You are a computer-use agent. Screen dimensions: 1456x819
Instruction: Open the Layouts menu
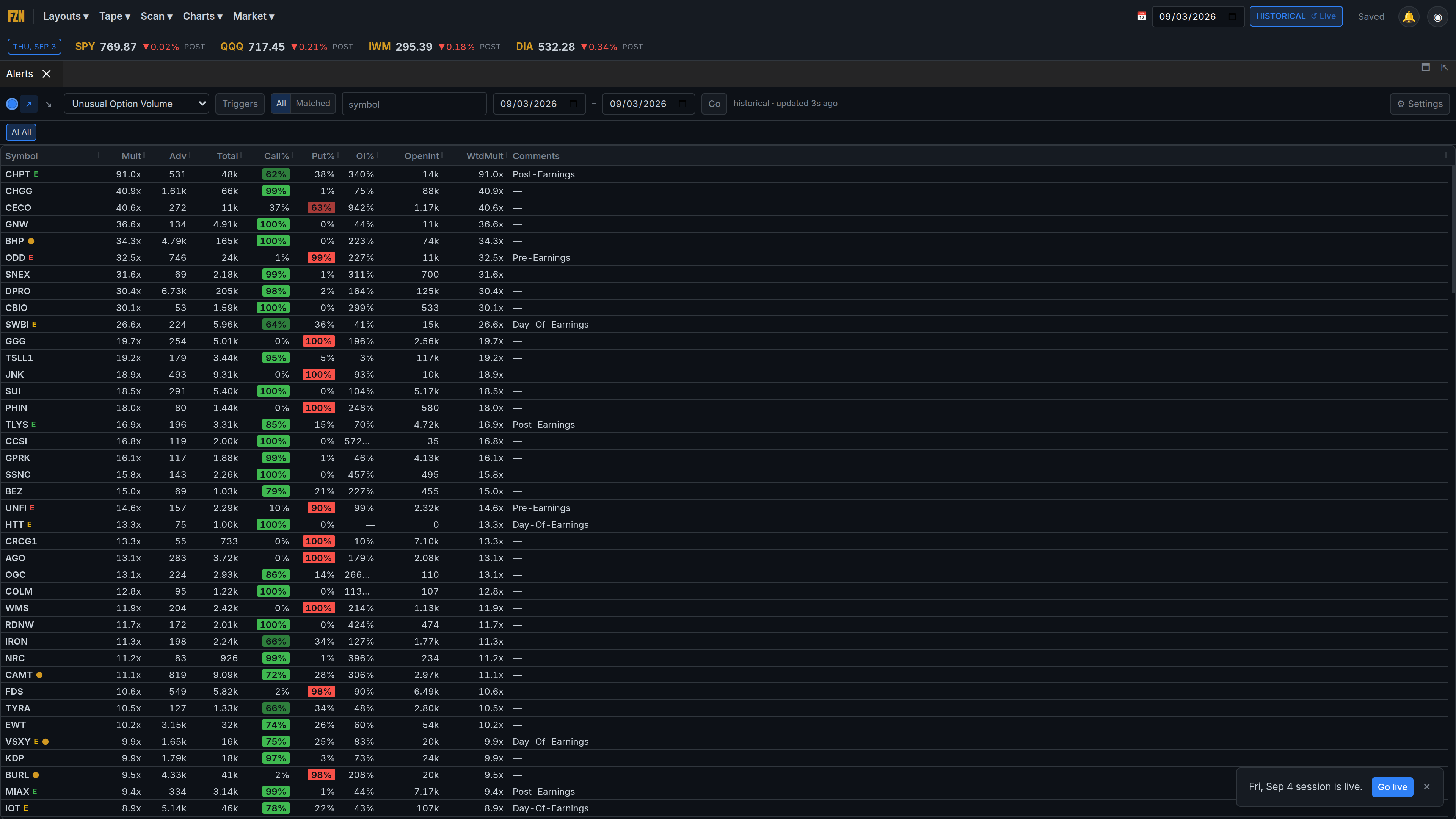[66, 16]
